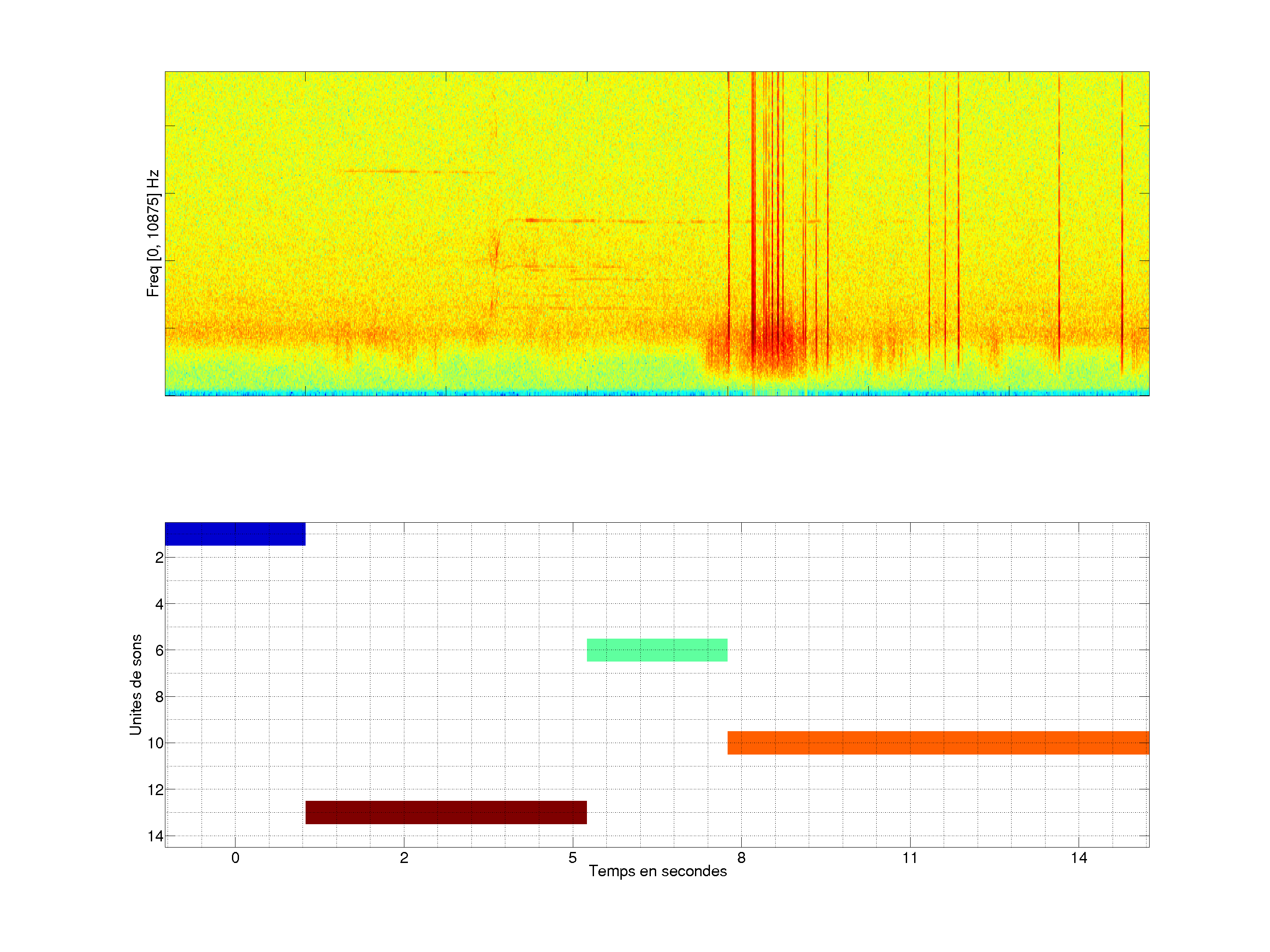Click y-axis tick label 4
The height and width of the screenshot is (952, 1270).
[159, 604]
